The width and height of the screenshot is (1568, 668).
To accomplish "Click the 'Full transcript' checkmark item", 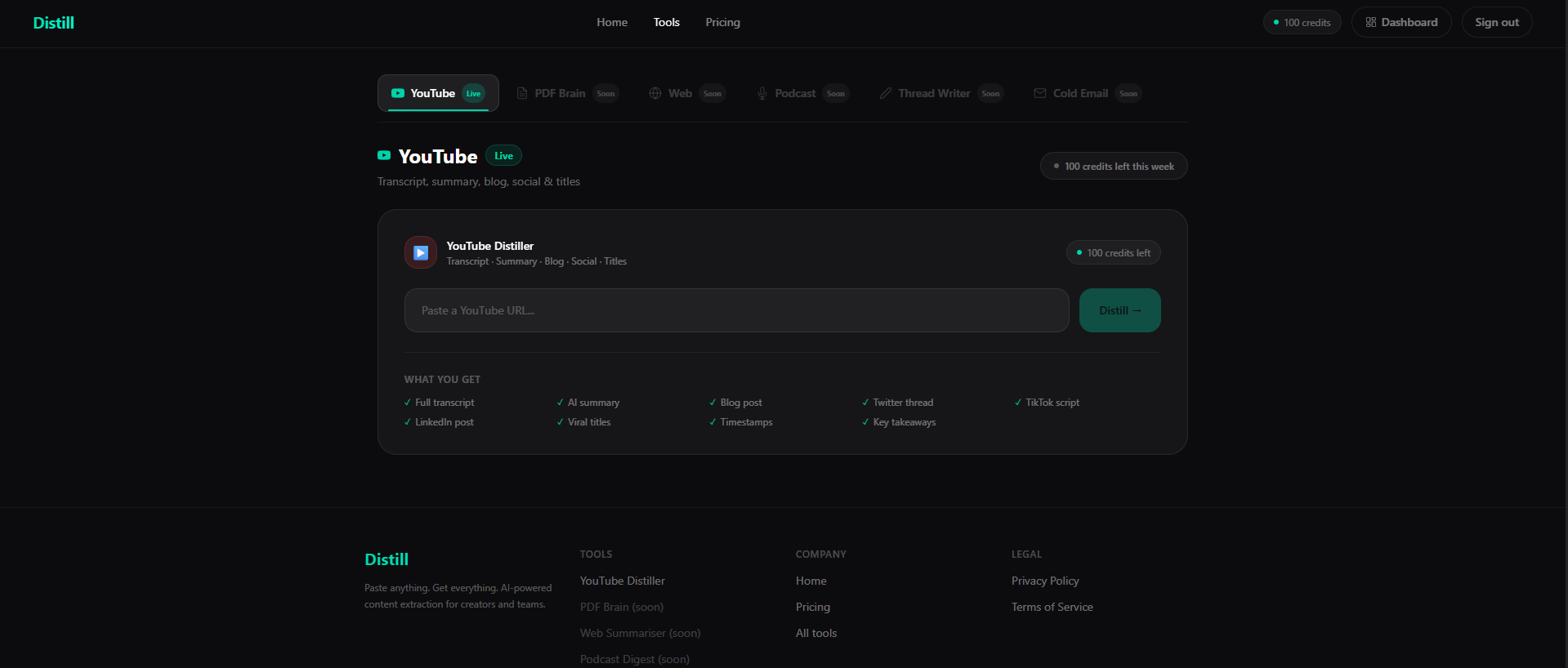I will pyautogui.click(x=439, y=403).
